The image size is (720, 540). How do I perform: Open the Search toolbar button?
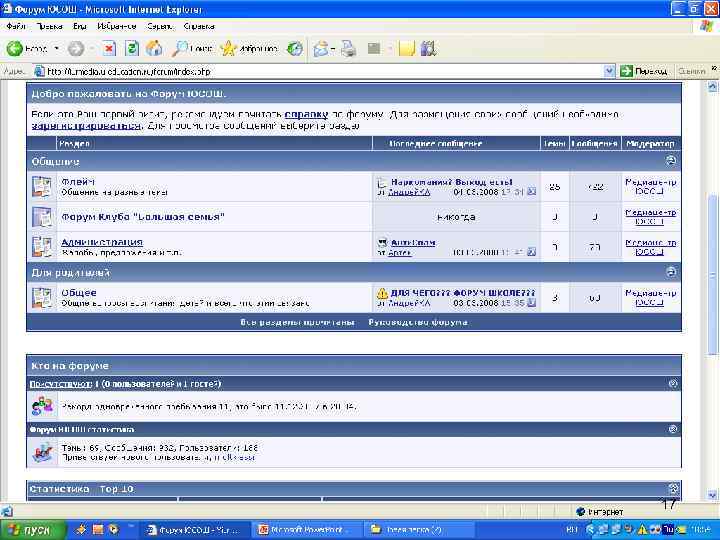(x=192, y=48)
